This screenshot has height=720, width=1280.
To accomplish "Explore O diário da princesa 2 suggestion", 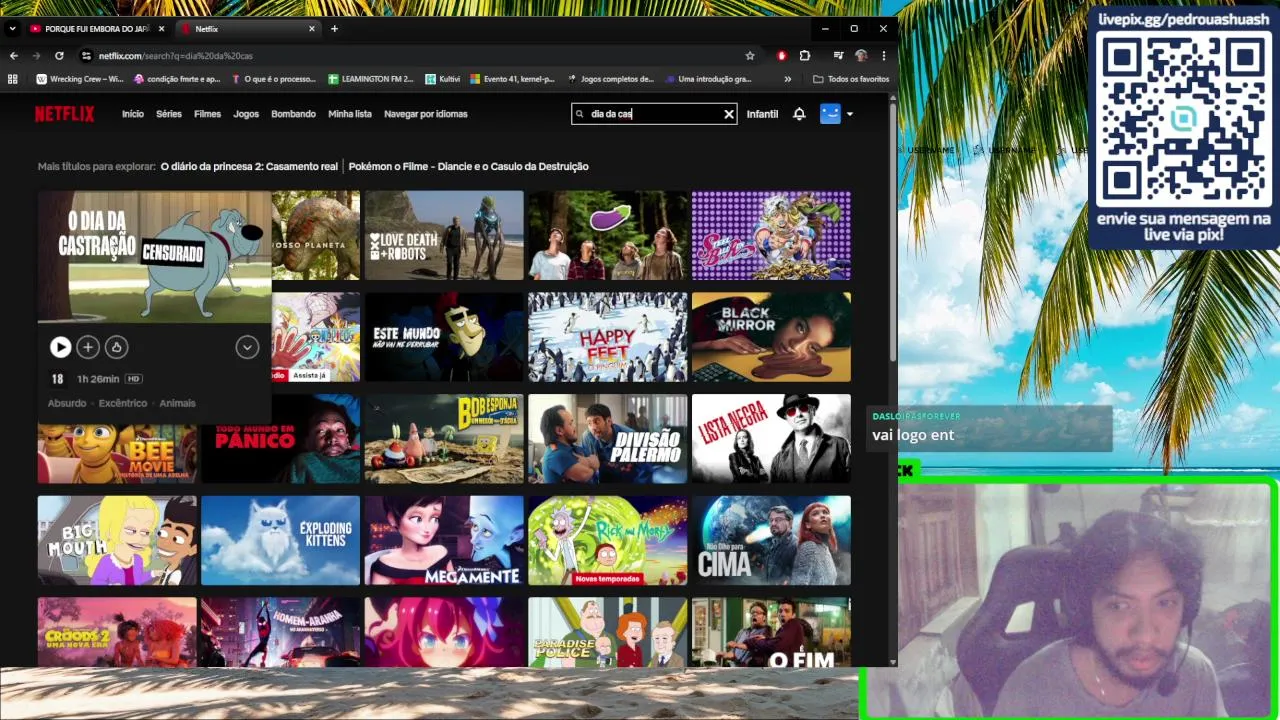I will pyautogui.click(x=249, y=167).
